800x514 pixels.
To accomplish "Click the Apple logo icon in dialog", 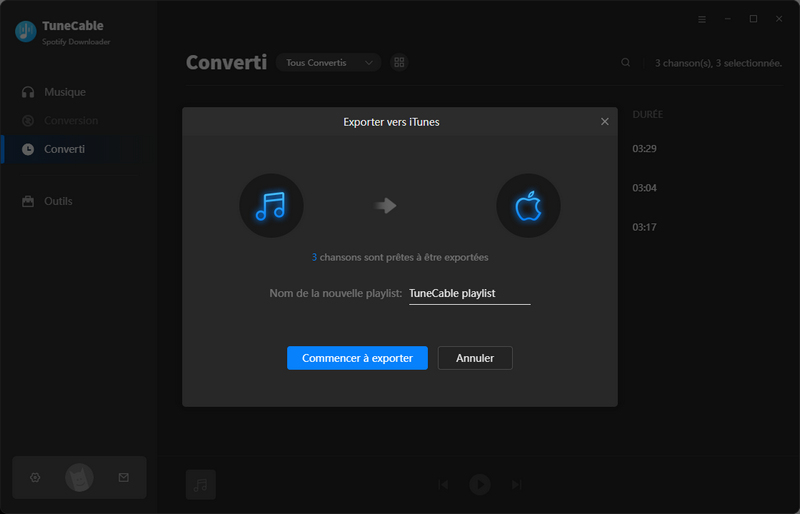I will click(x=528, y=206).
